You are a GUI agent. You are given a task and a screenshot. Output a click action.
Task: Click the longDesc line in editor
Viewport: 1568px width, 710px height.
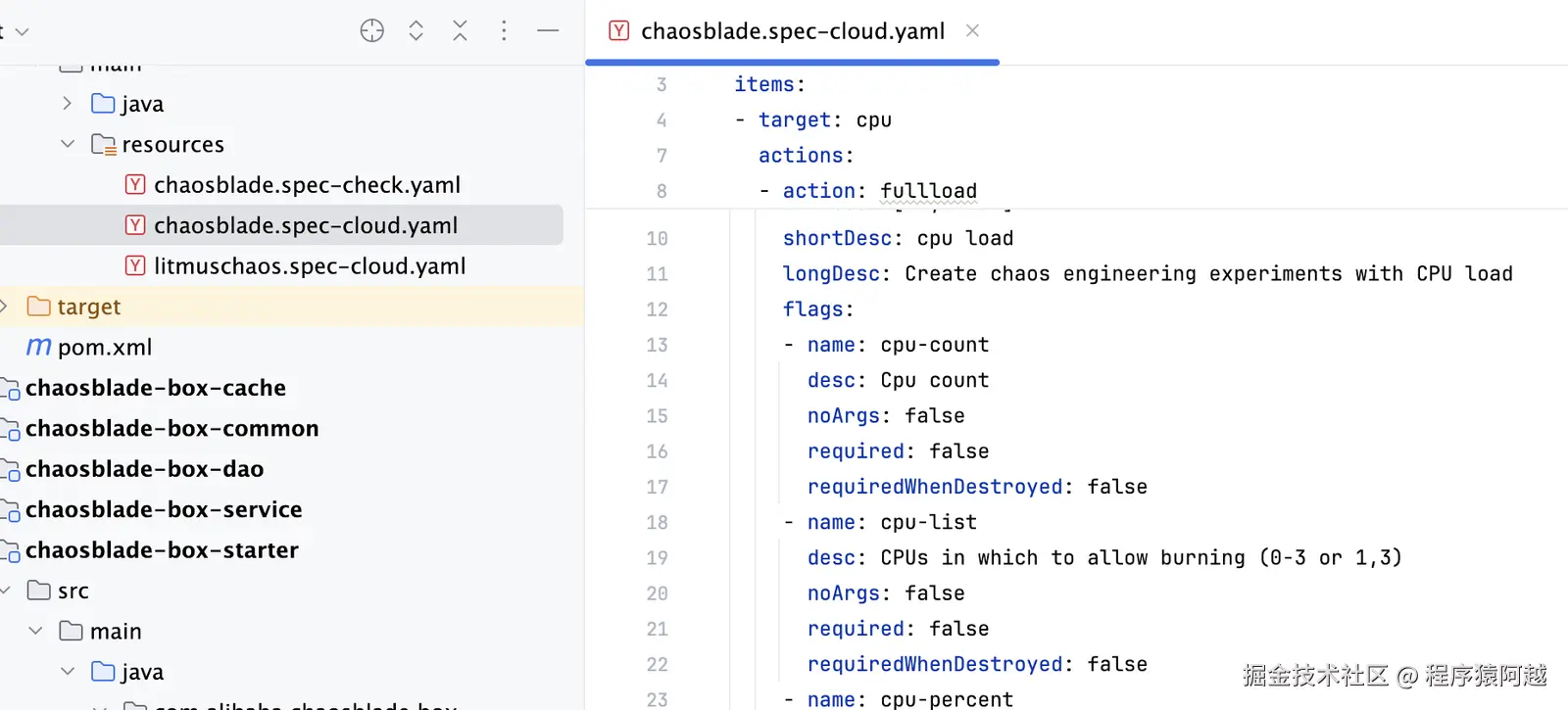pyautogui.click(x=1148, y=273)
